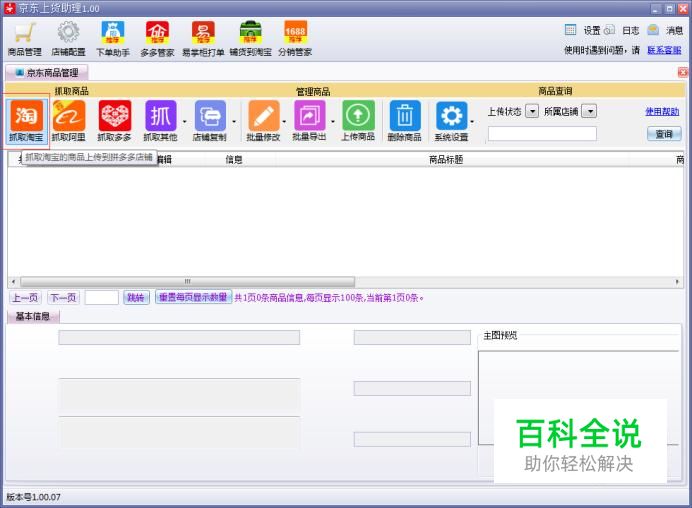This screenshot has height=508, width=692.
Task: Click page number input field
Action: [102, 298]
